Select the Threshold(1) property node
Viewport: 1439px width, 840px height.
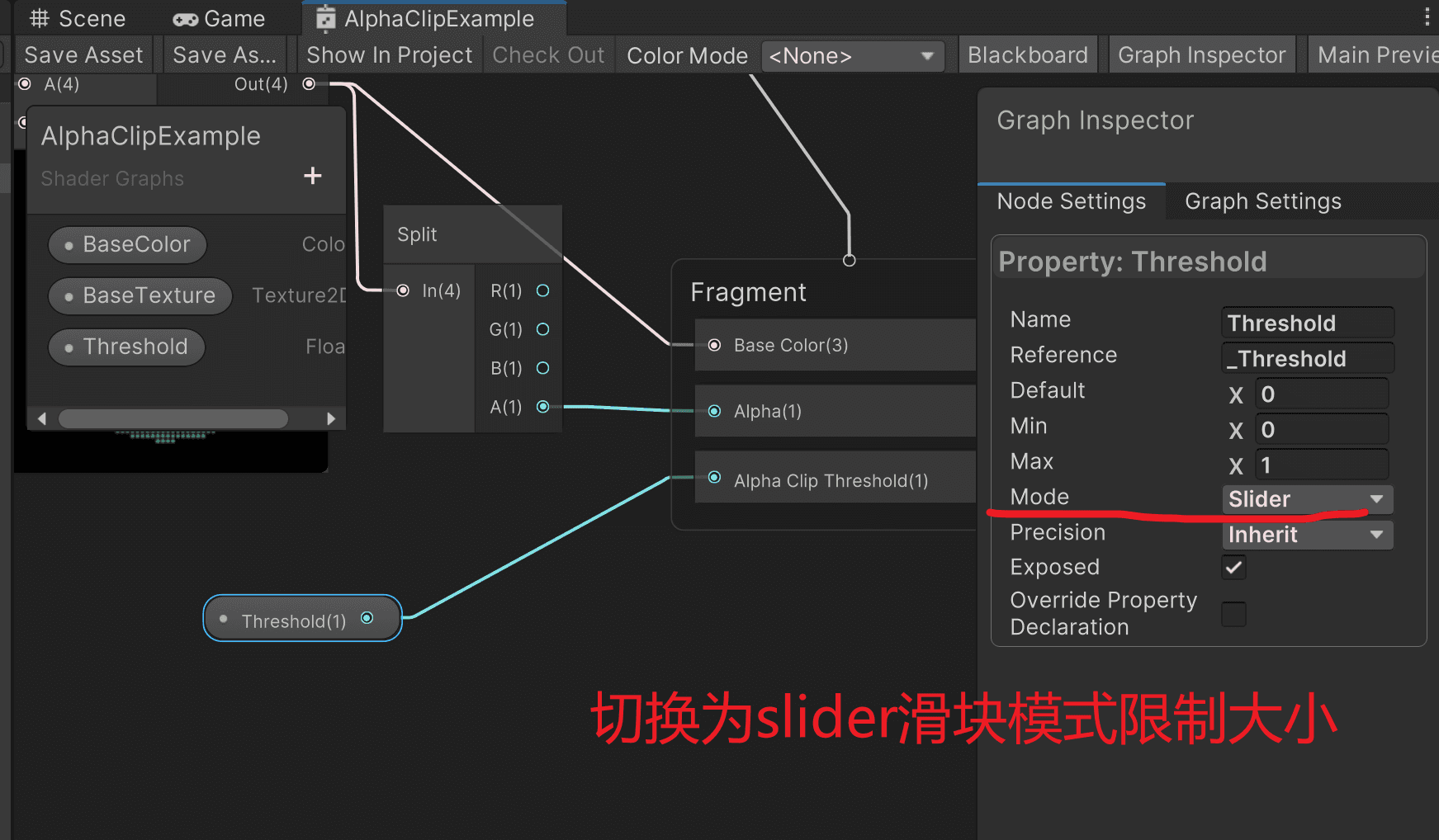coord(302,619)
